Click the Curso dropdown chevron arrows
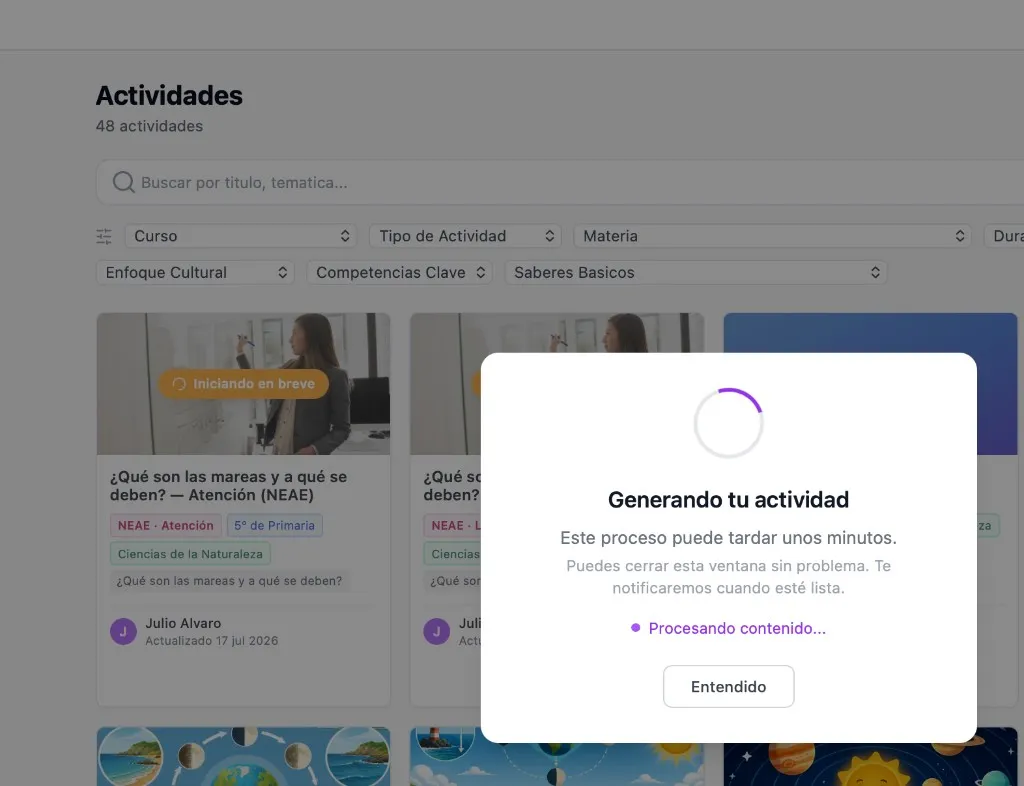The height and width of the screenshot is (786, 1024). click(x=345, y=236)
